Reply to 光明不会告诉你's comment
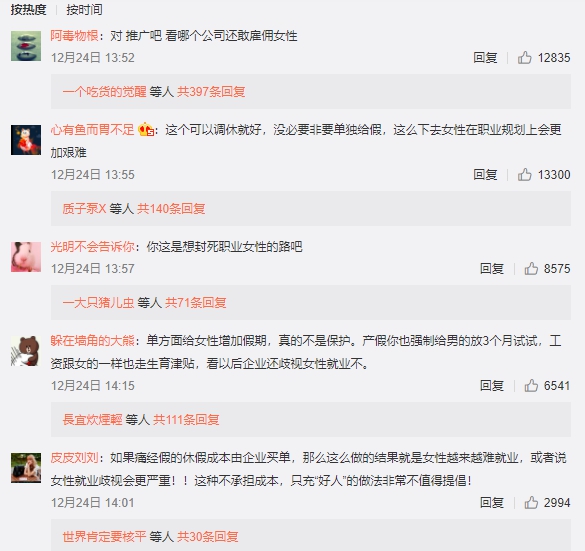Image resolution: width=585 pixels, height=551 pixels. pos(492,269)
